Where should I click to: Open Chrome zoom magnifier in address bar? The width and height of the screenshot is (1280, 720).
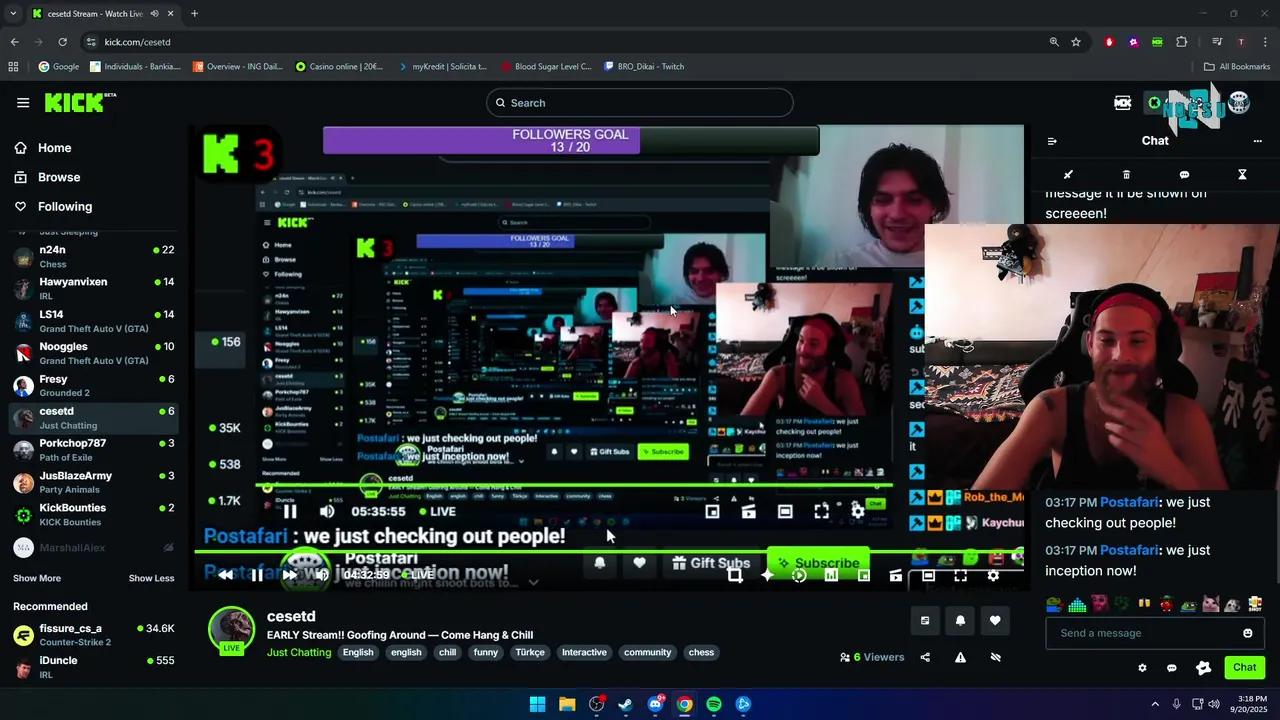[x=1054, y=42]
